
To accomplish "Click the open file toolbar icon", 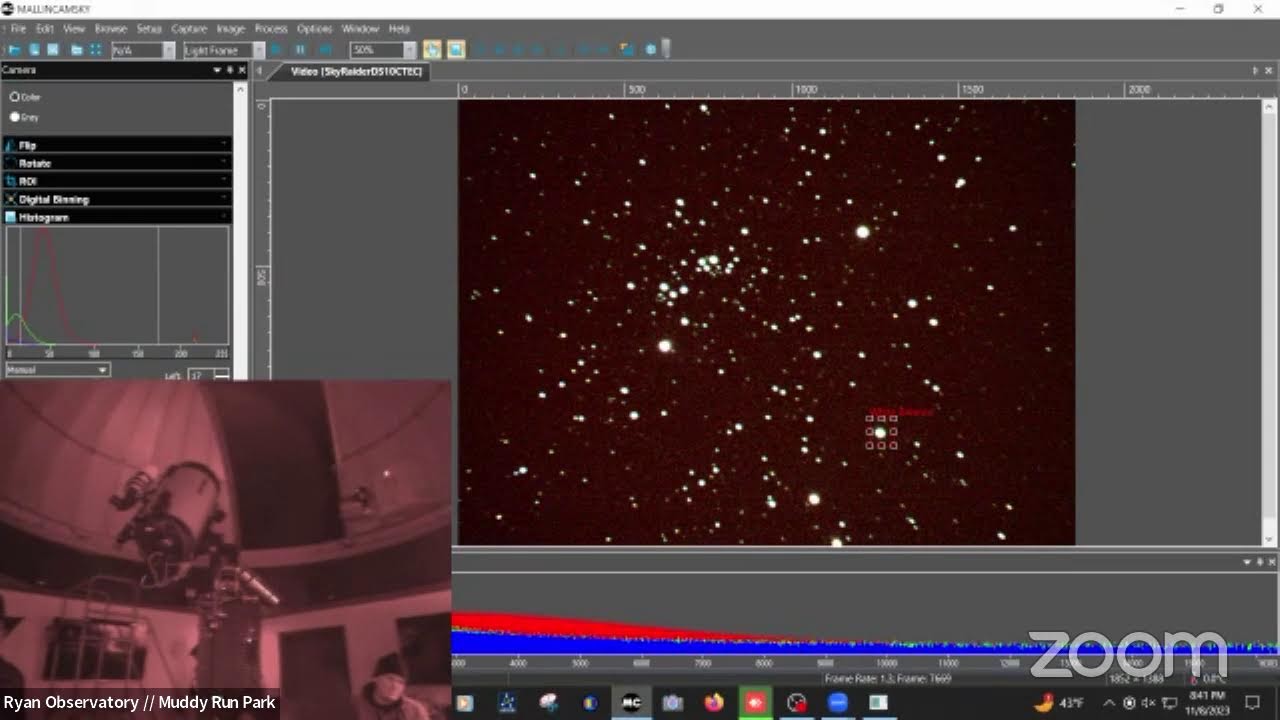I will tap(14, 49).
